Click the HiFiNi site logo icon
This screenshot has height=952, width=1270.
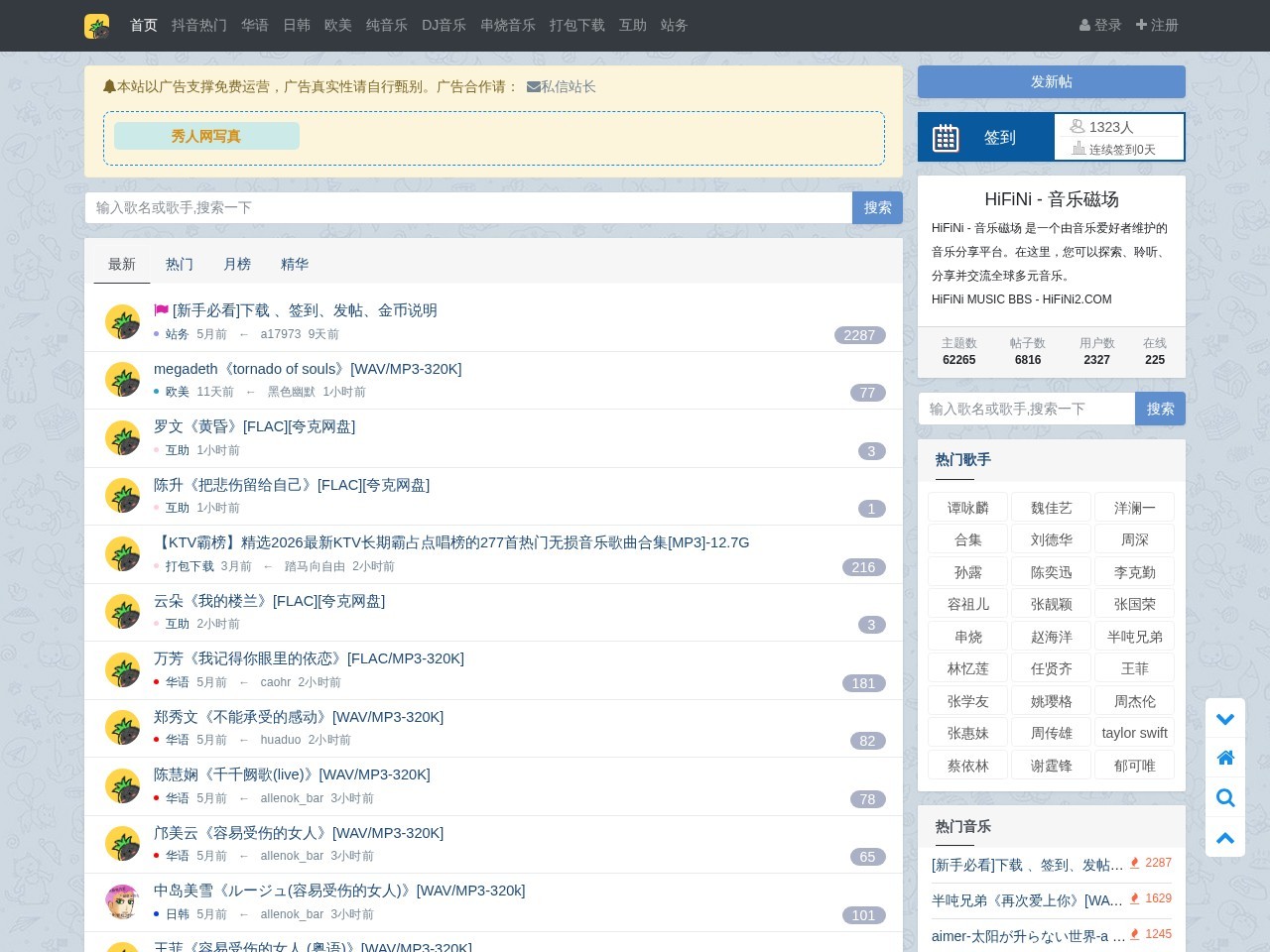(96, 26)
